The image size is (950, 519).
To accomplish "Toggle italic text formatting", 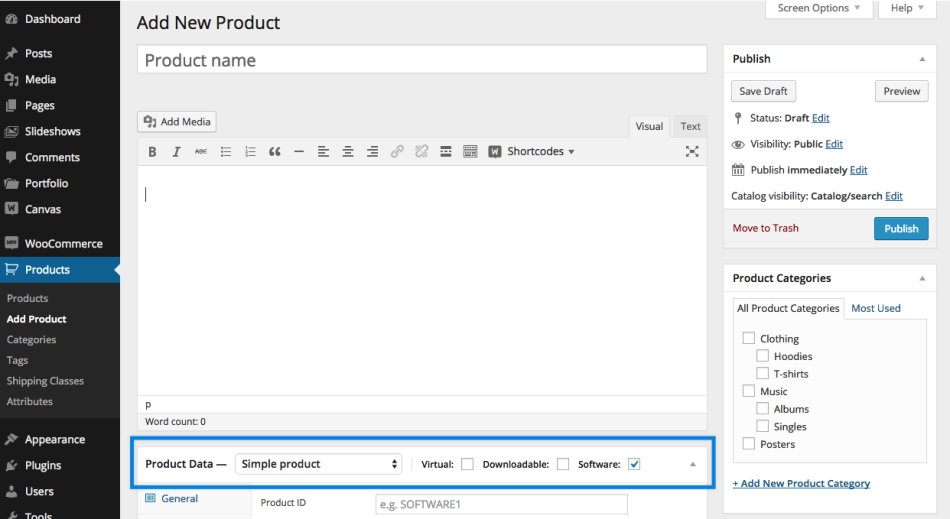I will click(176, 152).
